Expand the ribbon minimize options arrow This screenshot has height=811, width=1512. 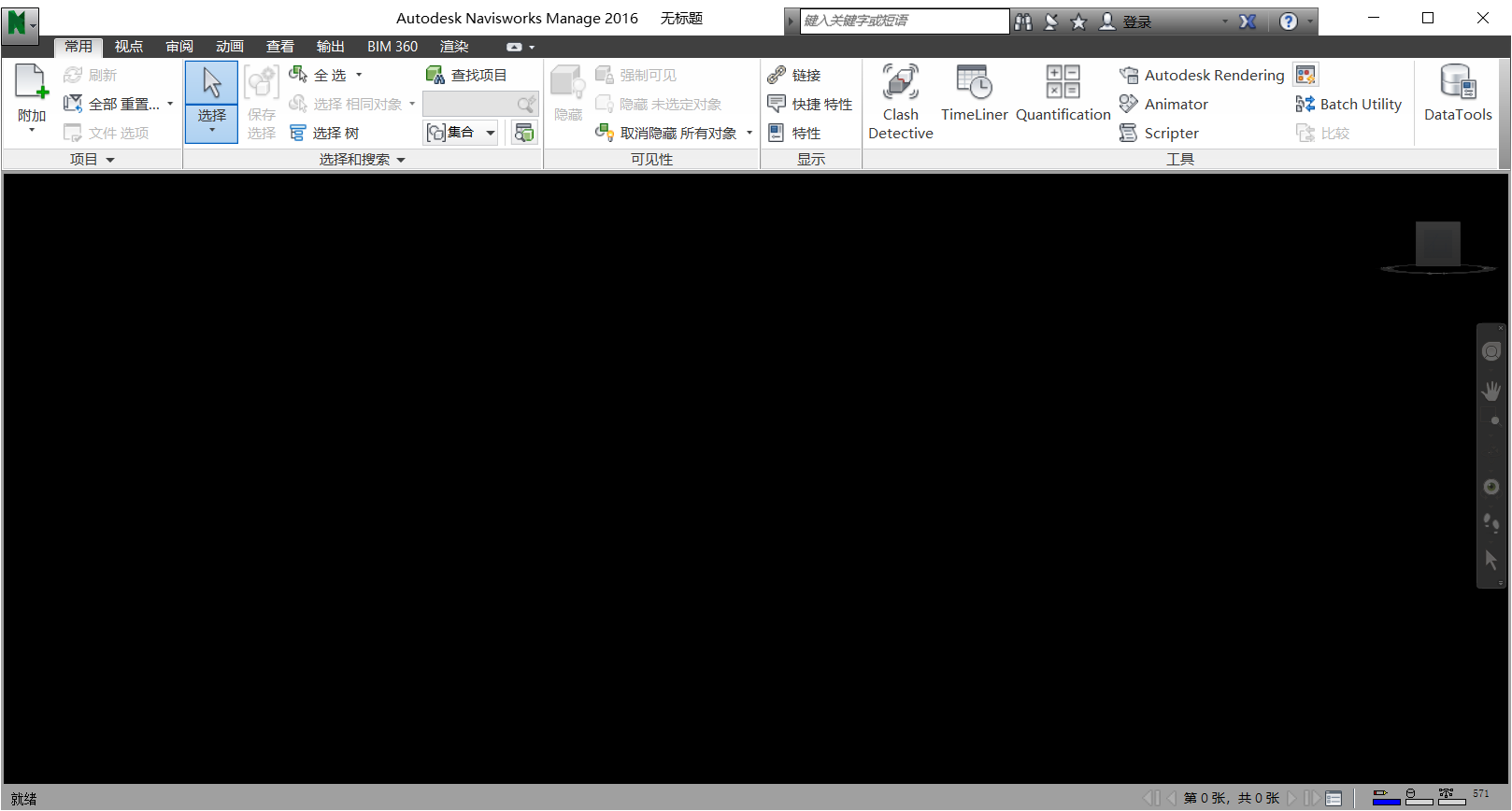click(x=532, y=47)
